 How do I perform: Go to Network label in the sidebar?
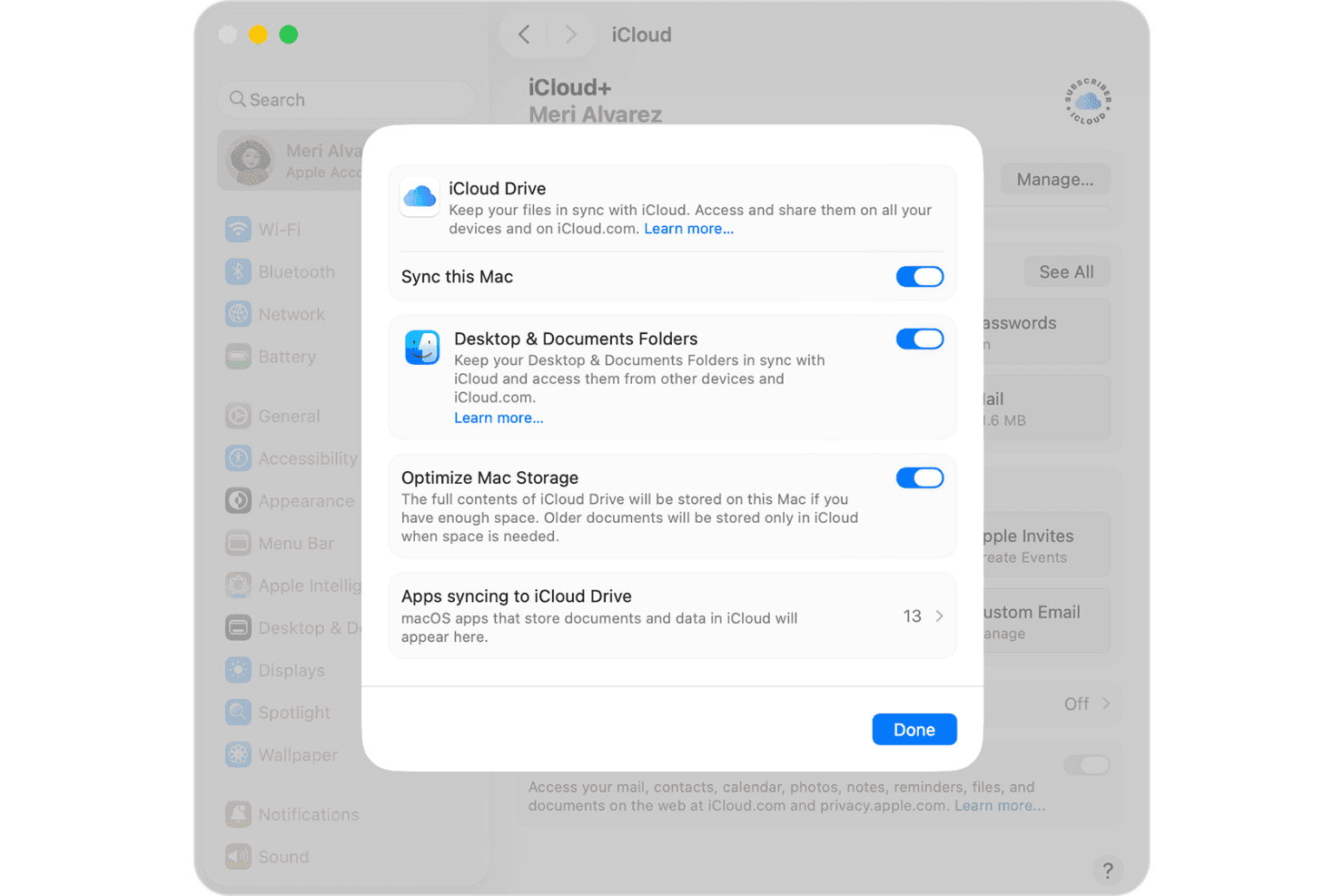[292, 314]
